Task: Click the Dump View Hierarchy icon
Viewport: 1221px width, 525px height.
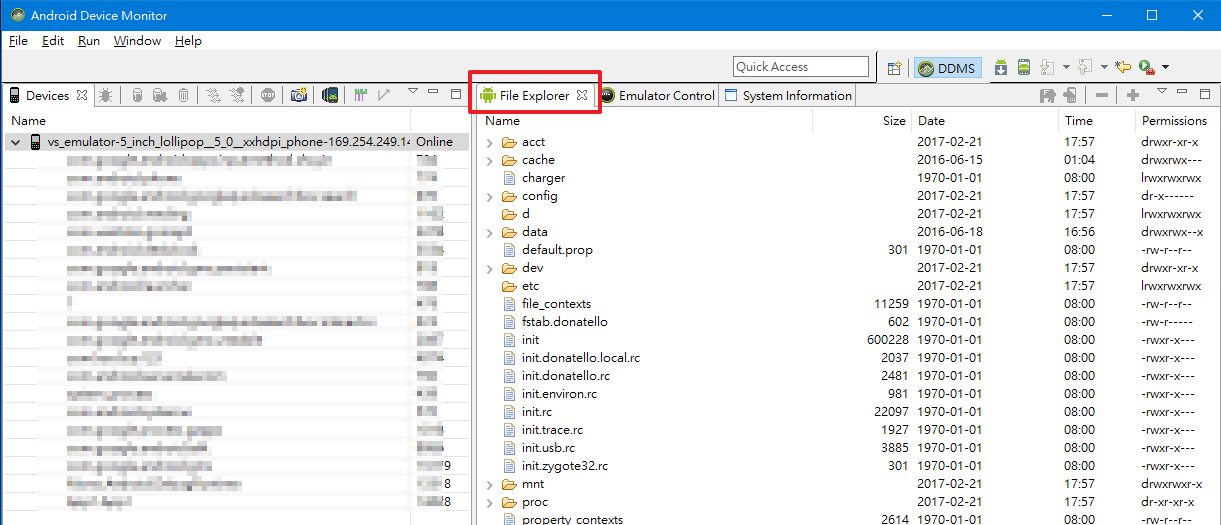Action: click(330, 95)
